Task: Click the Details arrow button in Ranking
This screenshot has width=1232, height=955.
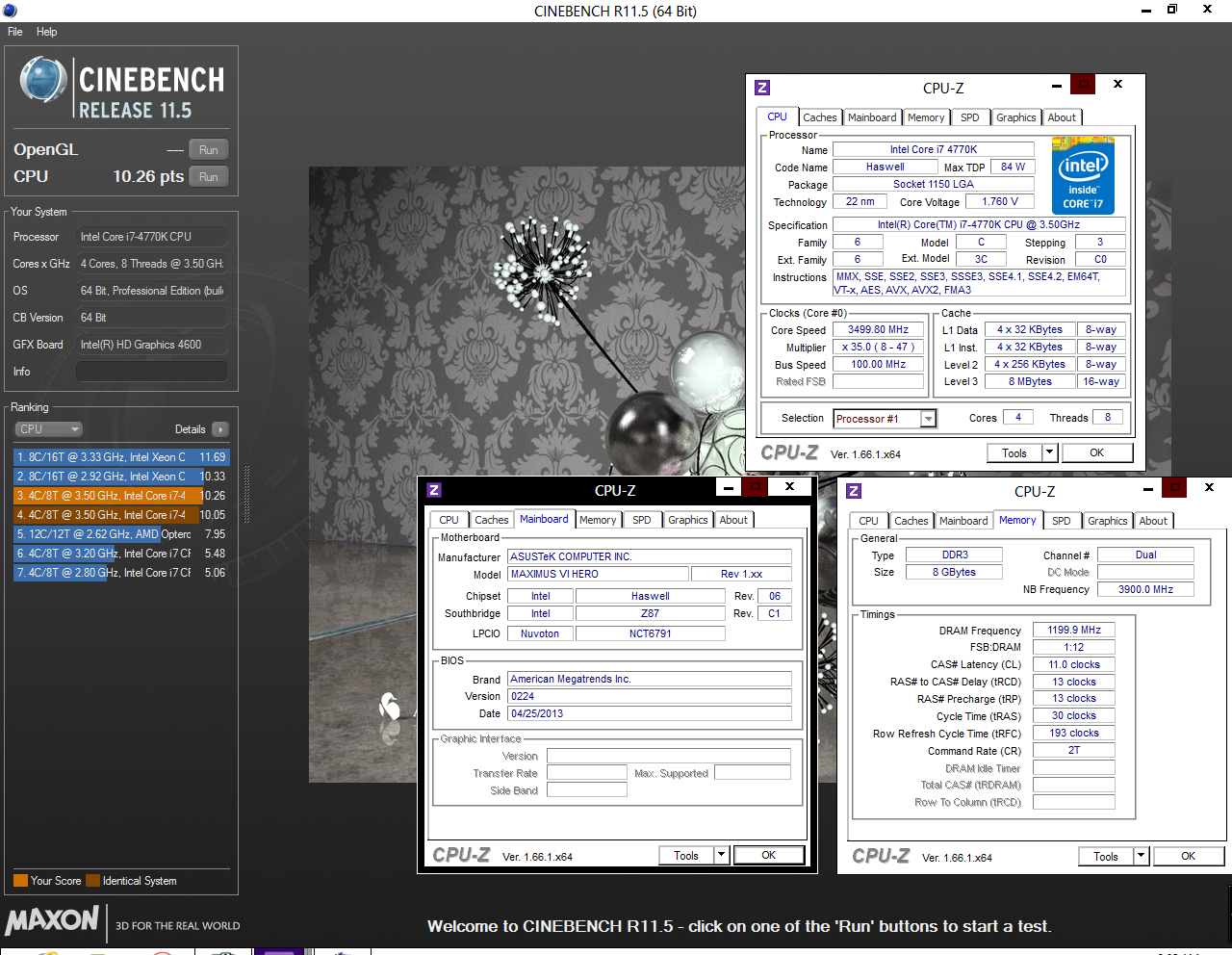Action: tap(220, 429)
